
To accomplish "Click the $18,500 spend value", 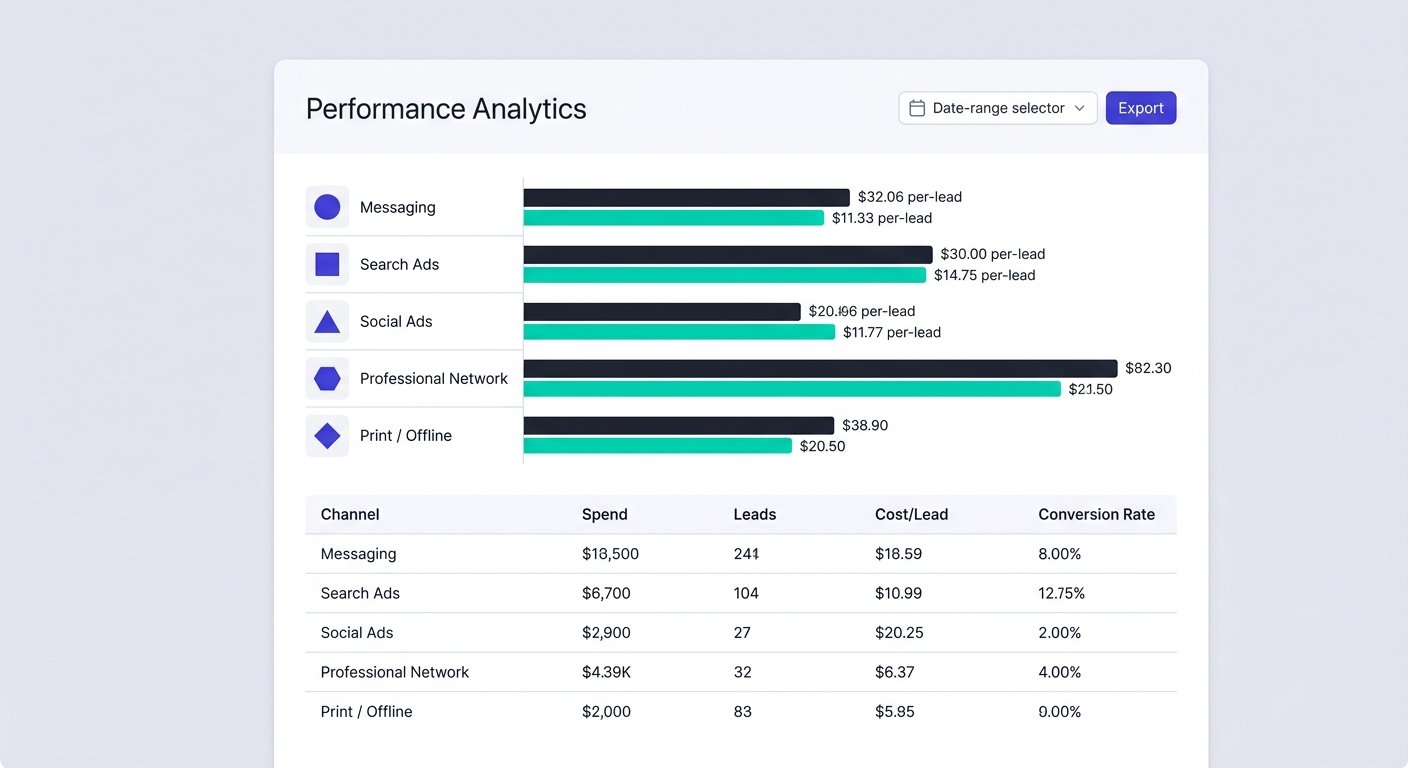I will click(610, 554).
